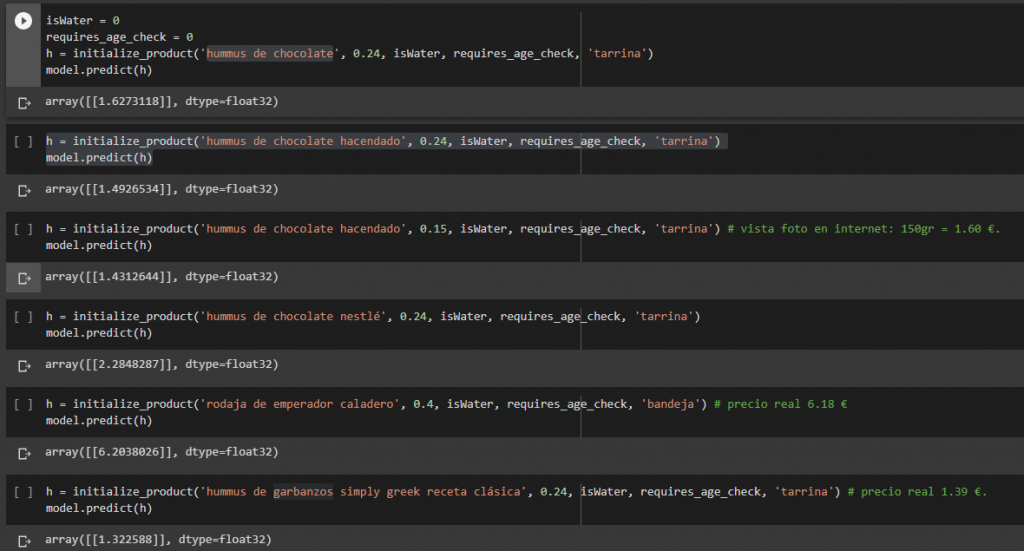Image resolution: width=1024 pixels, height=551 pixels.
Task: Click 'hummus de chocolate nestlé' string
Action: tap(293, 316)
